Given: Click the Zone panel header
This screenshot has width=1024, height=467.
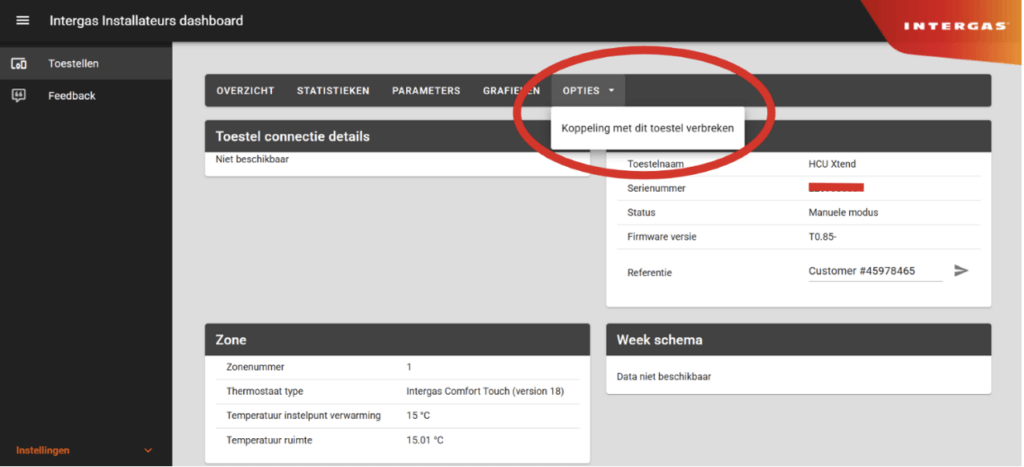Looking at the screenshot, I should pos(397,340).
